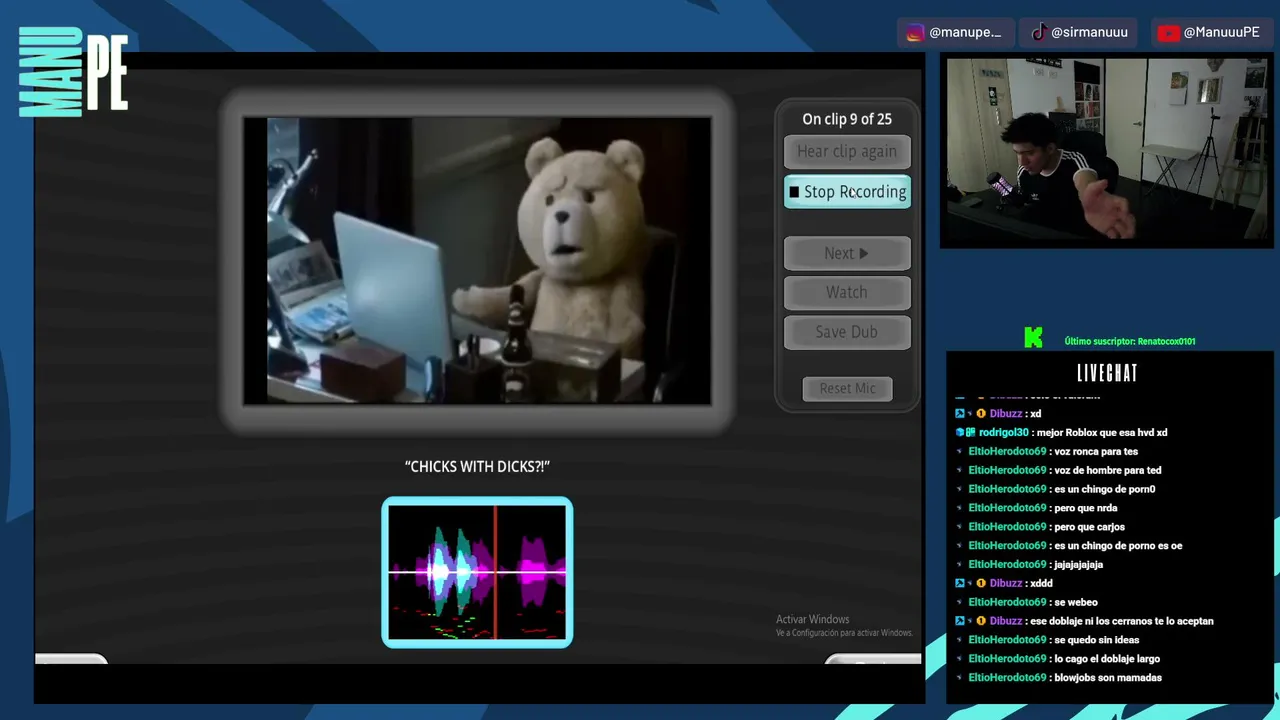Click the Watch button
Screen dimensions: 1280x720
pyautogui.click(x=847, y=292)
